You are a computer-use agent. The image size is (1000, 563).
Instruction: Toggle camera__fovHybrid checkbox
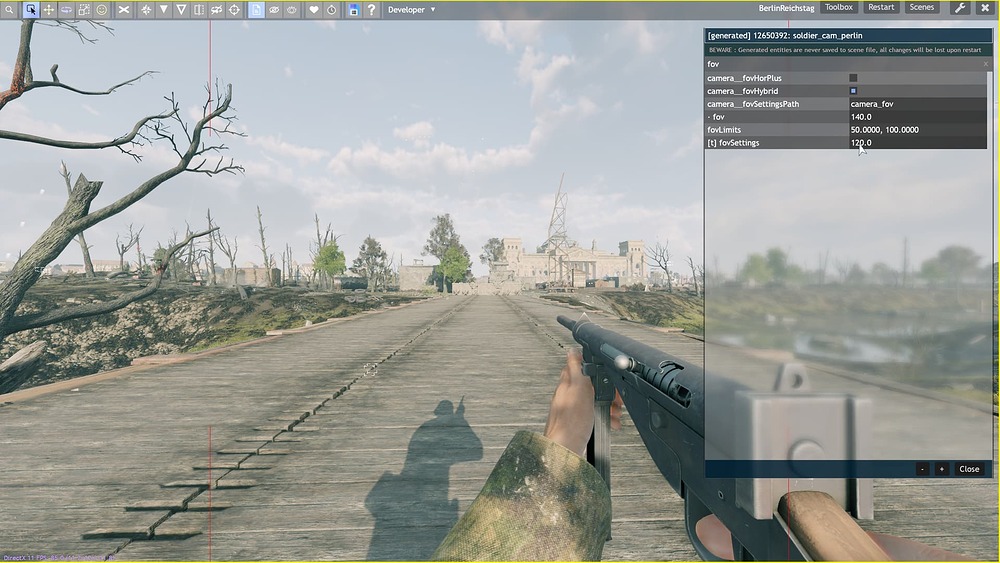click(853, 91)
